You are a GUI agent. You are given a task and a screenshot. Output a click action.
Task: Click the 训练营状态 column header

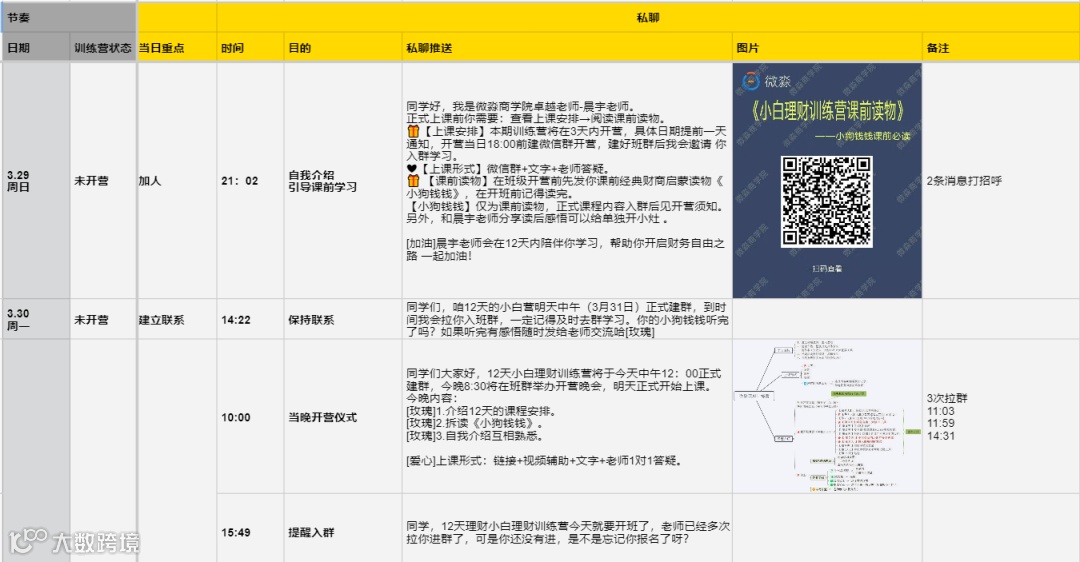(x=103, y=48)
